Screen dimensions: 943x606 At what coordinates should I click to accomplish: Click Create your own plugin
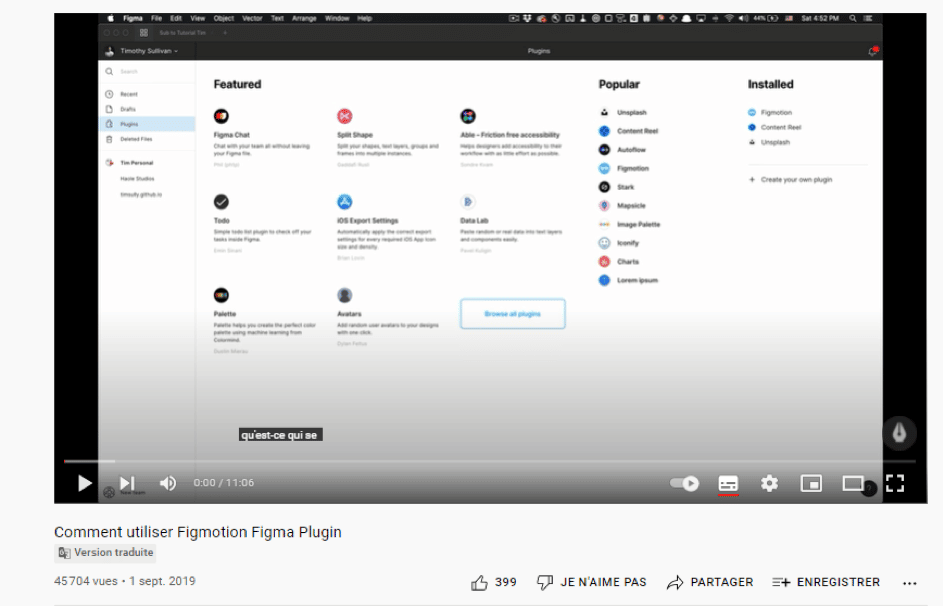790,180
